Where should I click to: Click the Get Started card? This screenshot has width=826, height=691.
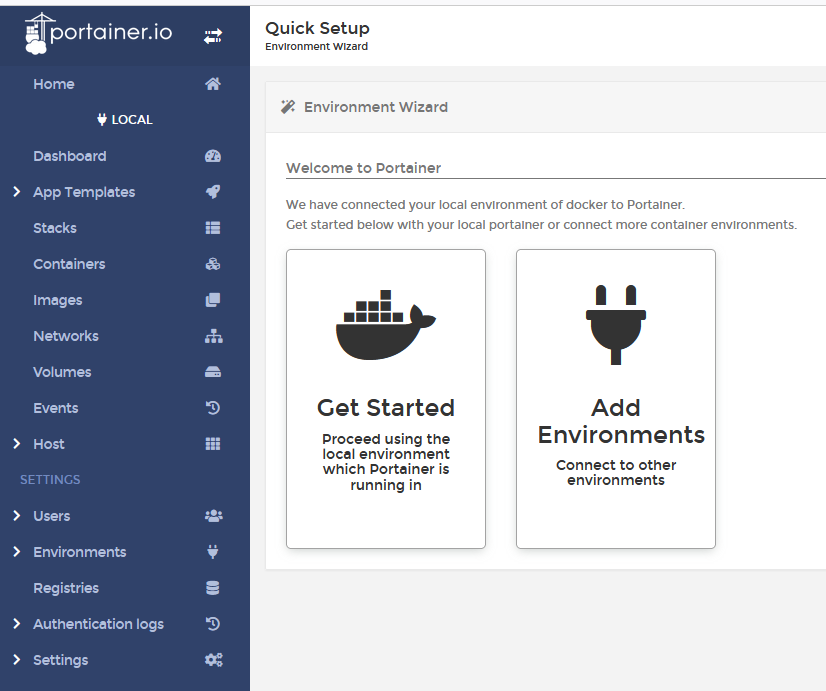tap(385, 398)
